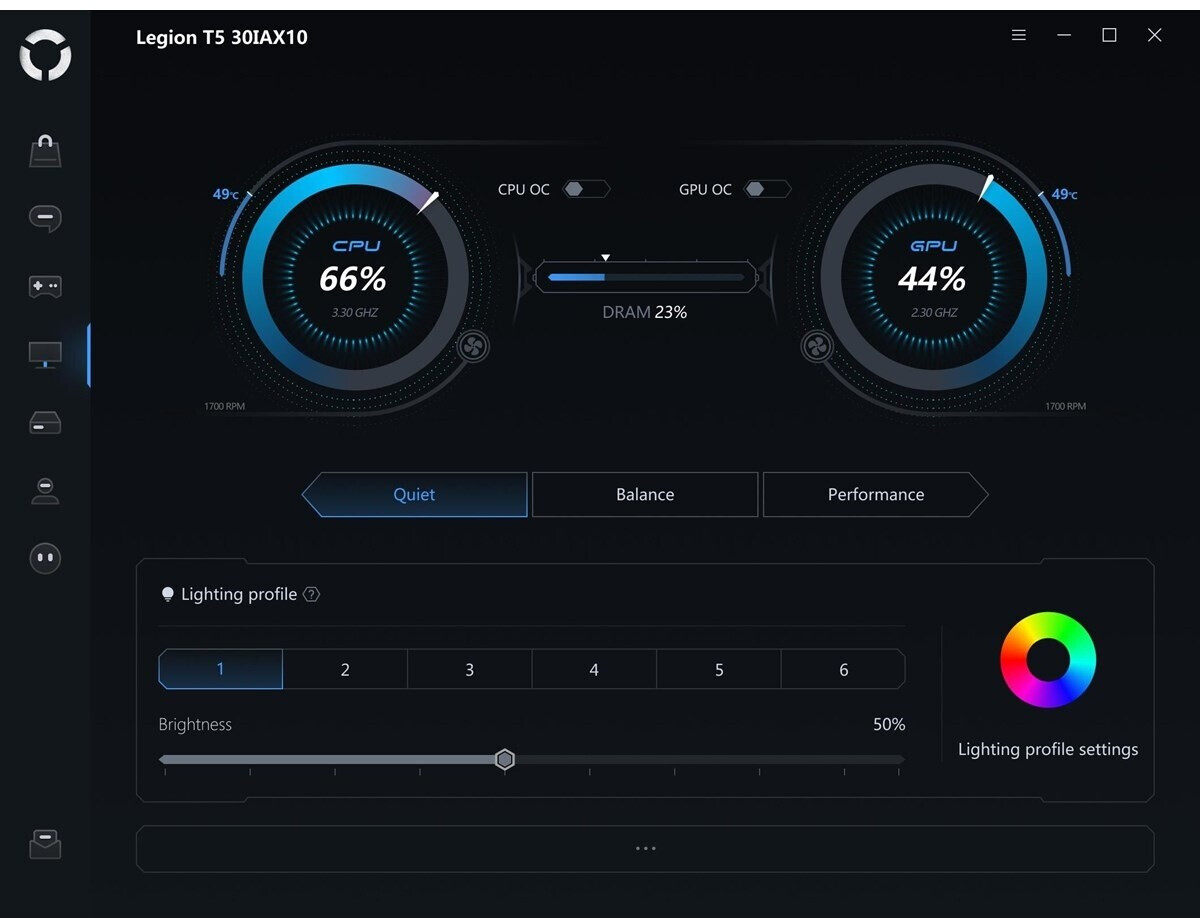Click the chat bubble sidebar icon

point(45,218)
